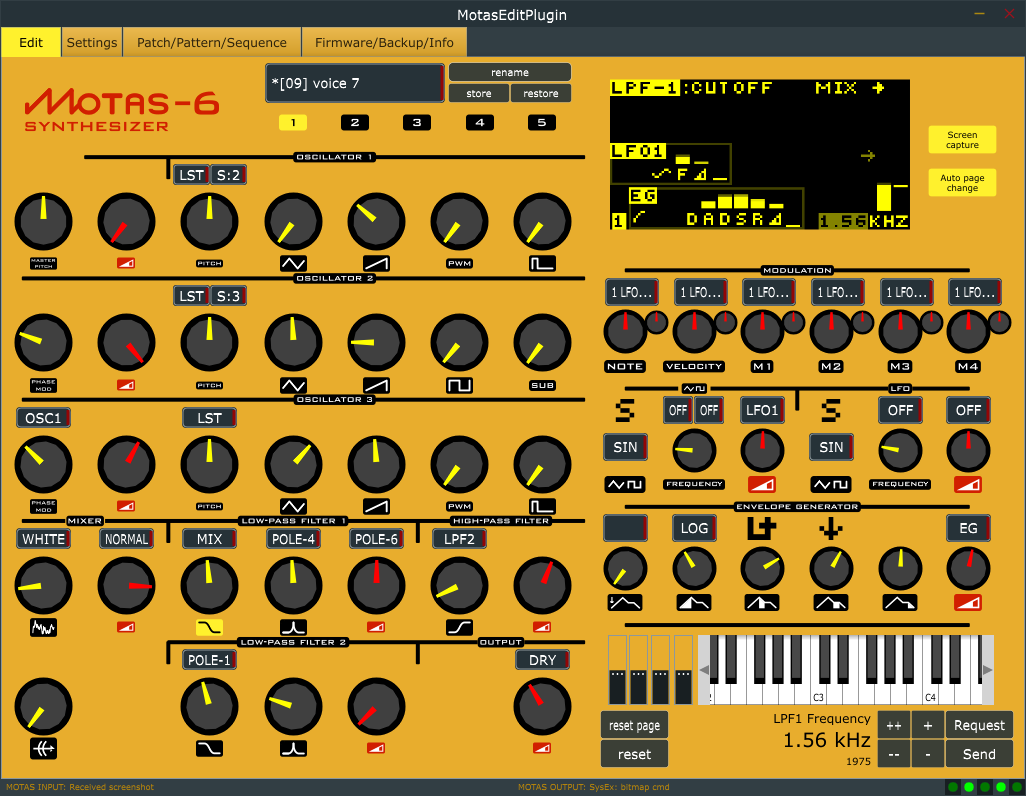The image size is (1026, 796).
Task: Click Oscillator 2 SUB icon
Action: tap(542, 386)
